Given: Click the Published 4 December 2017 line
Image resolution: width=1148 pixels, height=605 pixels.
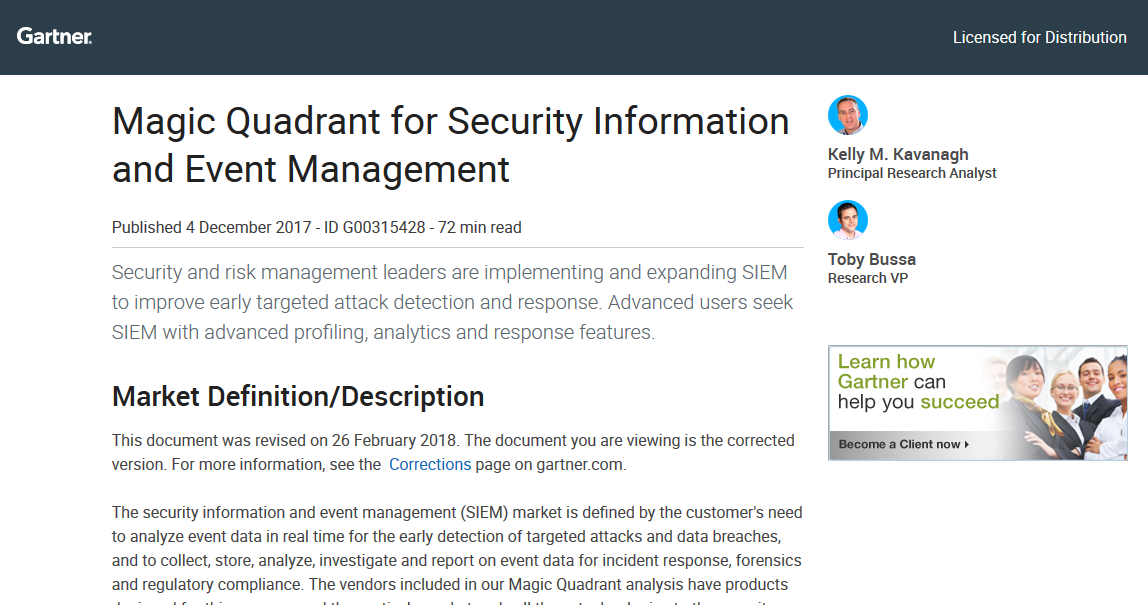Looking at the screenshot, I should point(316,228).
